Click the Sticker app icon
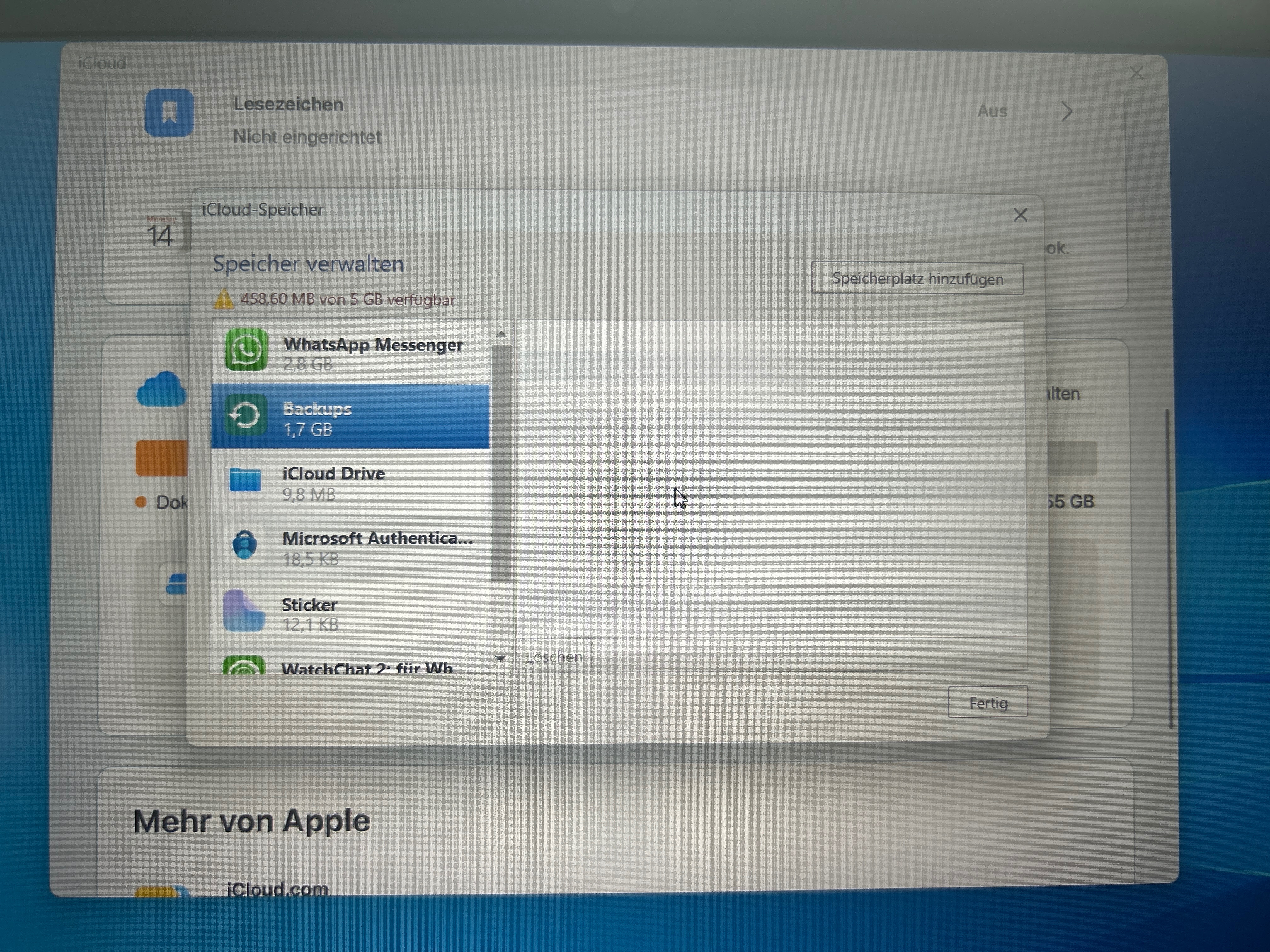Viewport: 1270px width, 952px height. tap(244, 611)
